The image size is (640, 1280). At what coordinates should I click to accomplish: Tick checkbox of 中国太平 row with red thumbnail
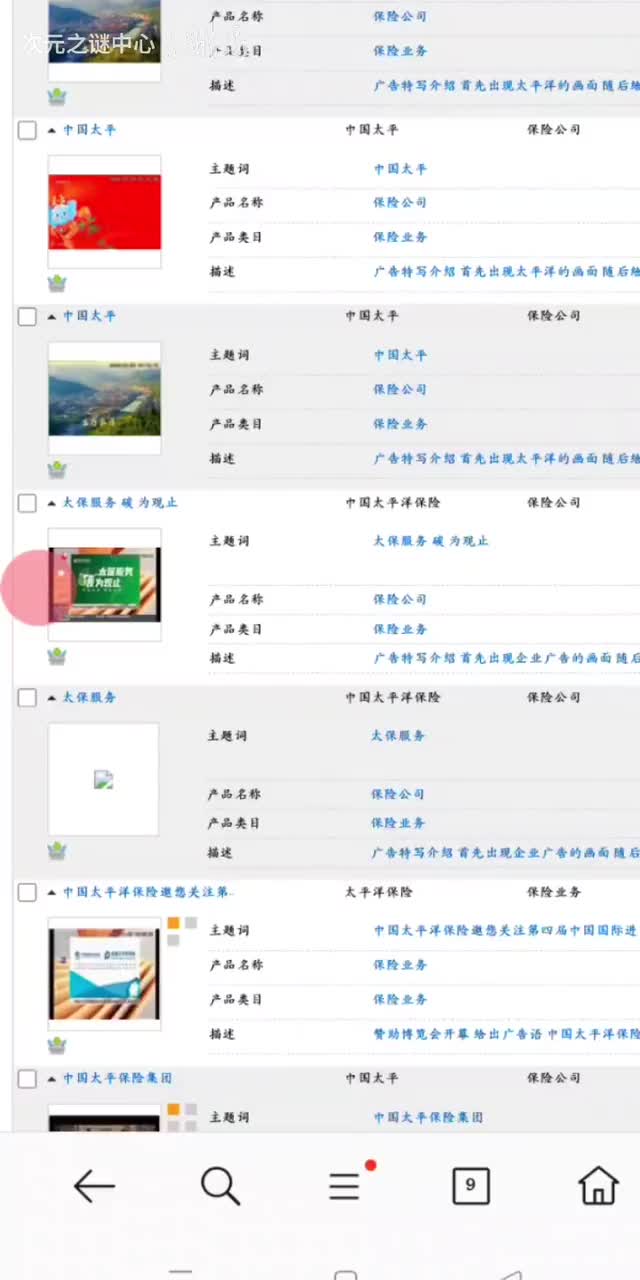(27, 130)
